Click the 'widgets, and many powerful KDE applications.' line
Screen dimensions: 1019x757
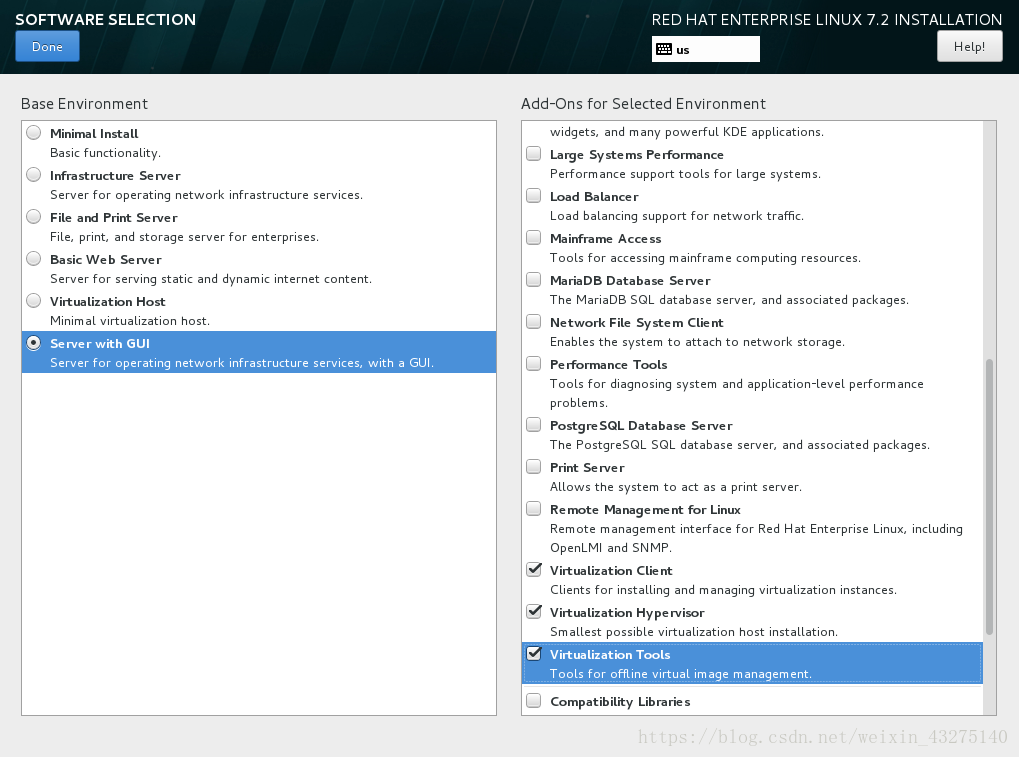(x=687, y=132)
